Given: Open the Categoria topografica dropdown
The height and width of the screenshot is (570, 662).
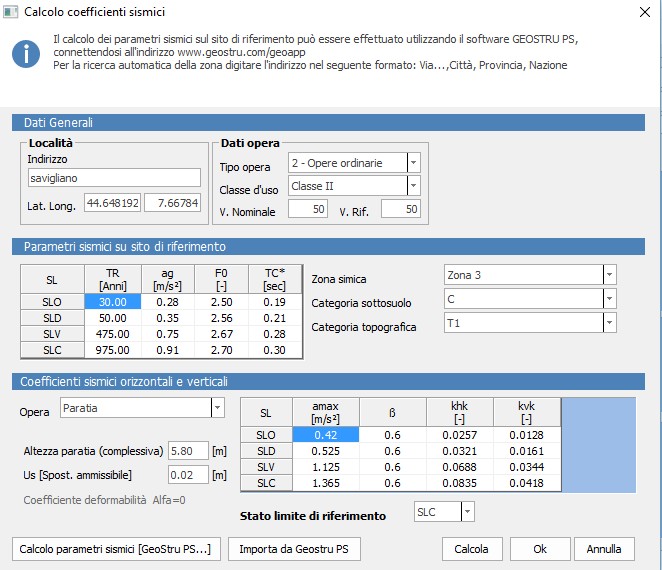Looking at the screenshot, I should click(x=609, y=323).
